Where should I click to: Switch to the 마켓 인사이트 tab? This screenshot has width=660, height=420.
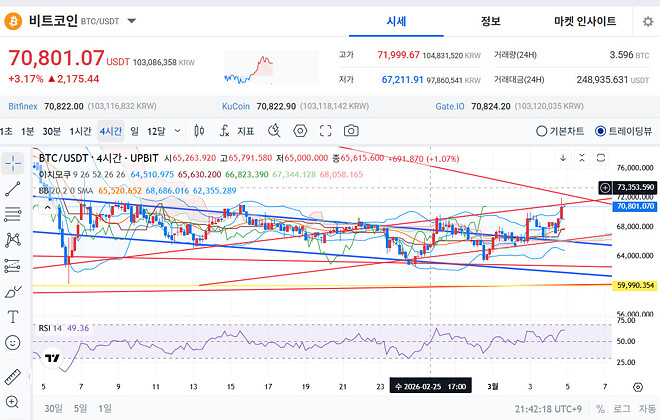(x=585, y=21)
